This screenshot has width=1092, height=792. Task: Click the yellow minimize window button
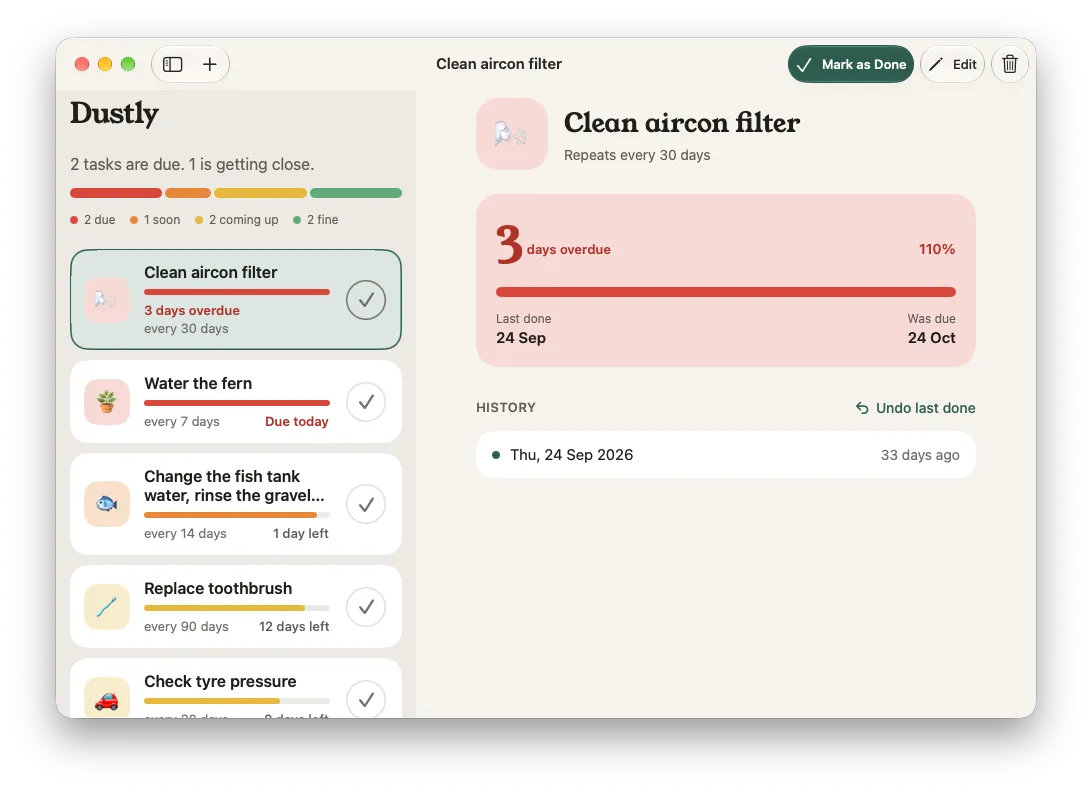pyautogui.click(x=105, y=64)
